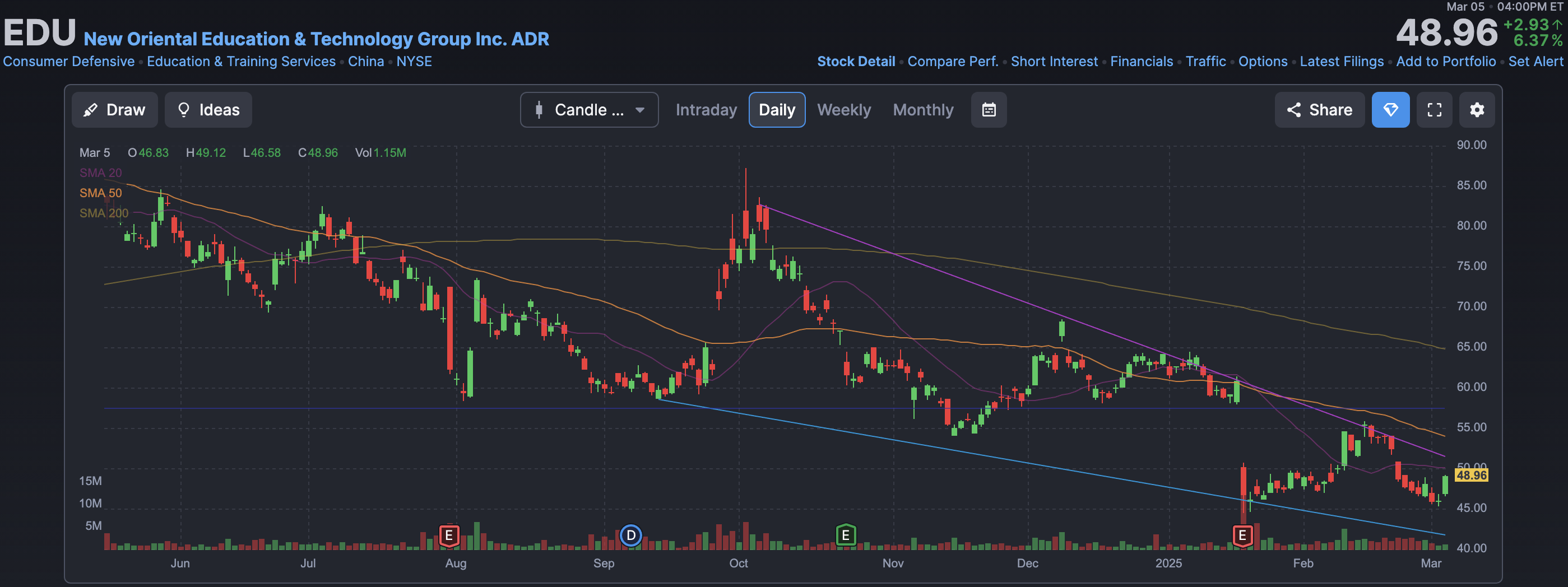Click the lightbulb icon in Ideas button
This screenshot has width=1568, height=587.
[x=183, y=109]
